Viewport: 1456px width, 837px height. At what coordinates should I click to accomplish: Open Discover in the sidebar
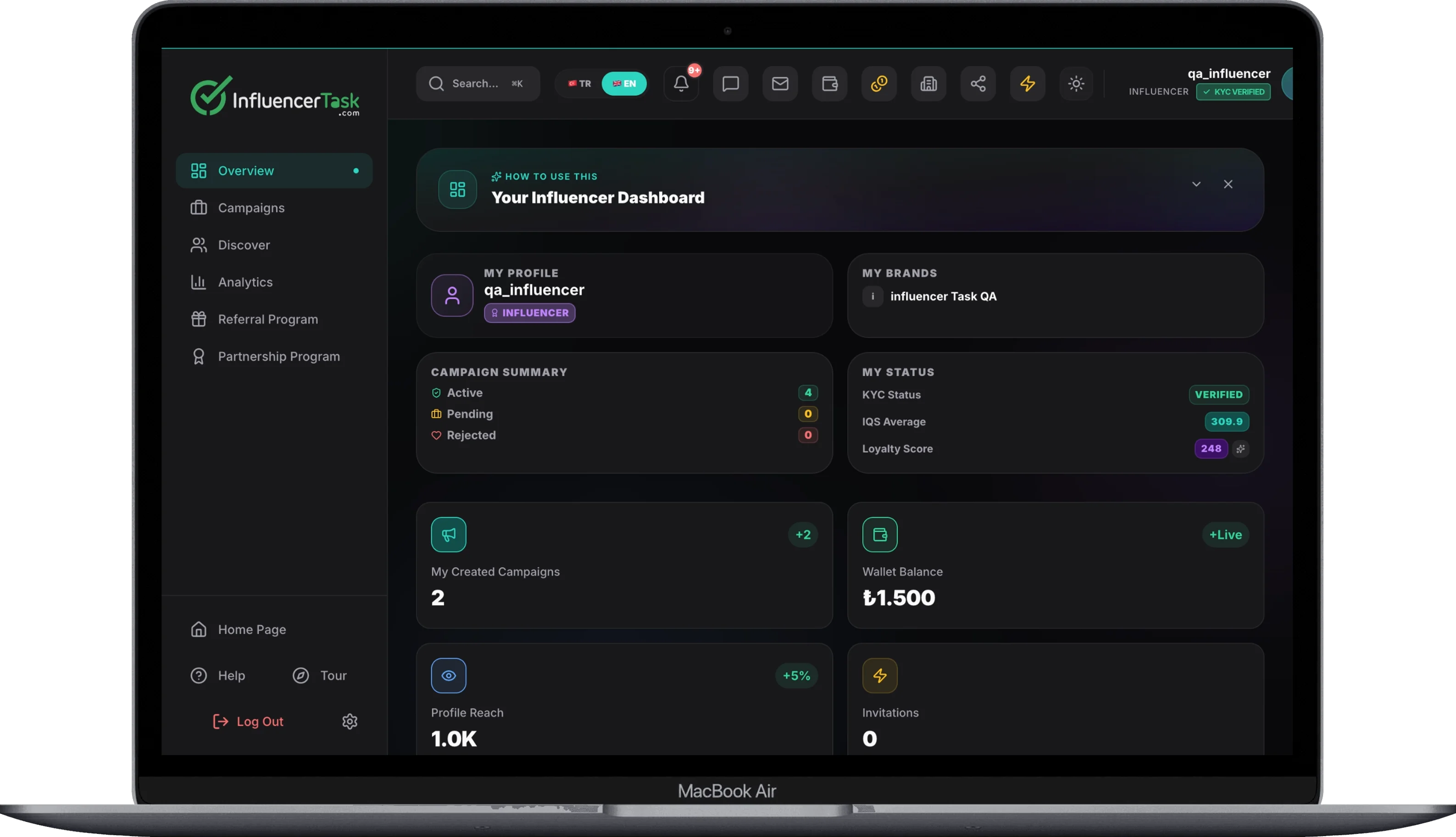(x=274, y=245)
